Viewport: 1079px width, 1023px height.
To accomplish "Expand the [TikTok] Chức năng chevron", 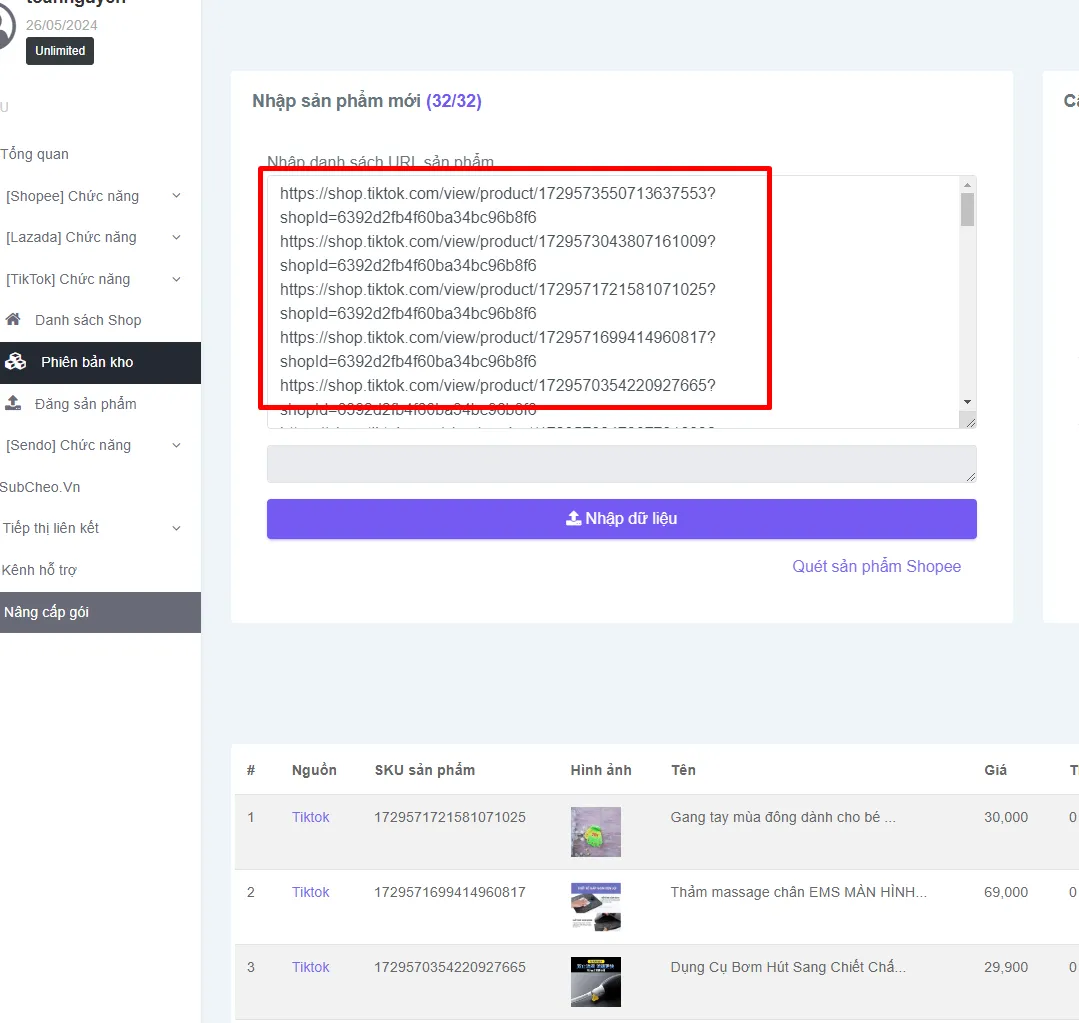I will [x=176, y=279].
